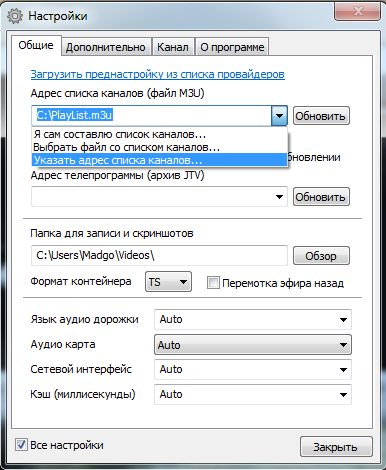Click the Обзор browse button
Image resolution: width=386 pixels, height=470 pixels.
click(321, 256)
